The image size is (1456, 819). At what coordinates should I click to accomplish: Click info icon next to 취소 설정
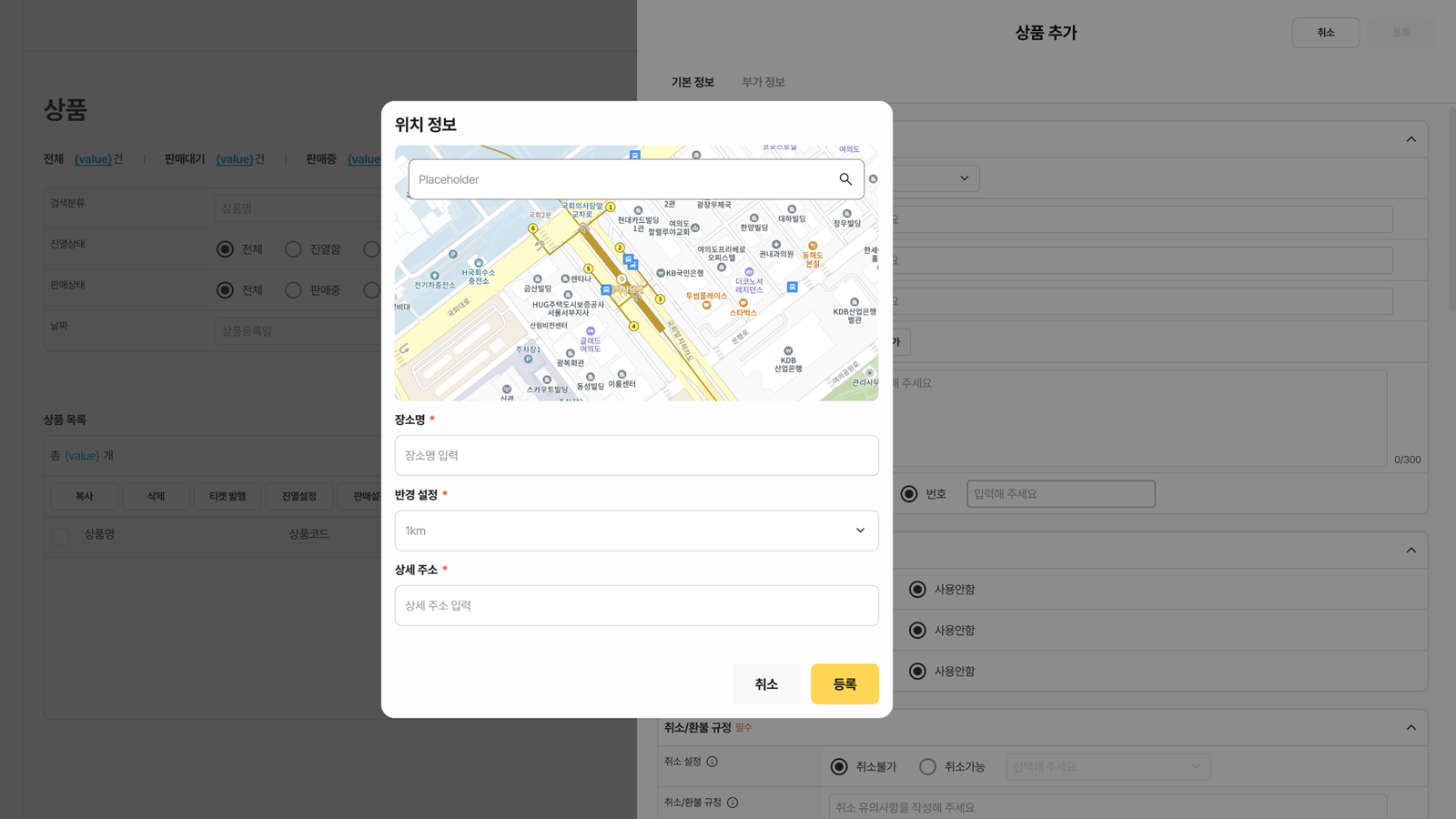pyautogui.click(x=713, y=762)
